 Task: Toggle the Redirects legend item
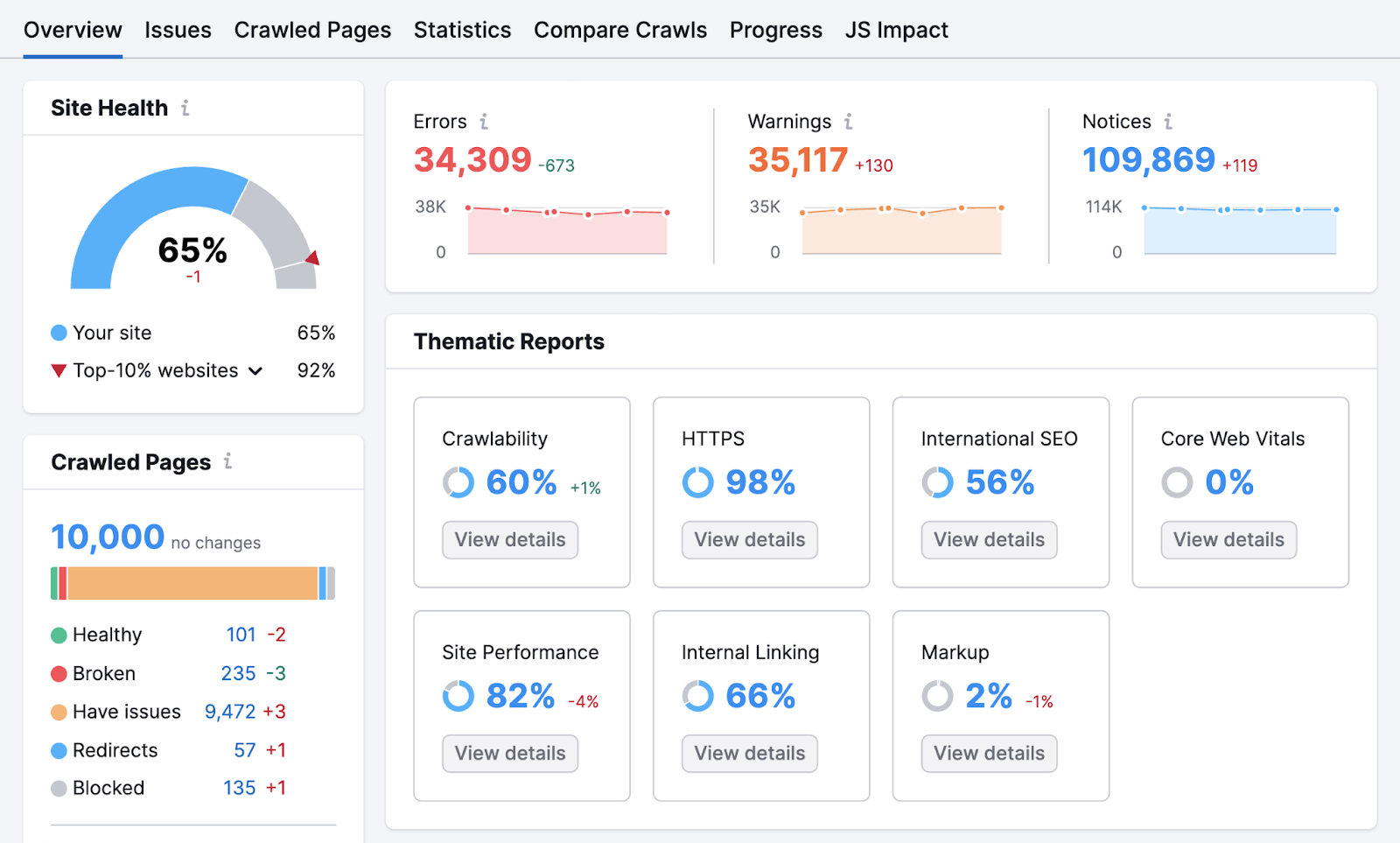coord(115,750)
